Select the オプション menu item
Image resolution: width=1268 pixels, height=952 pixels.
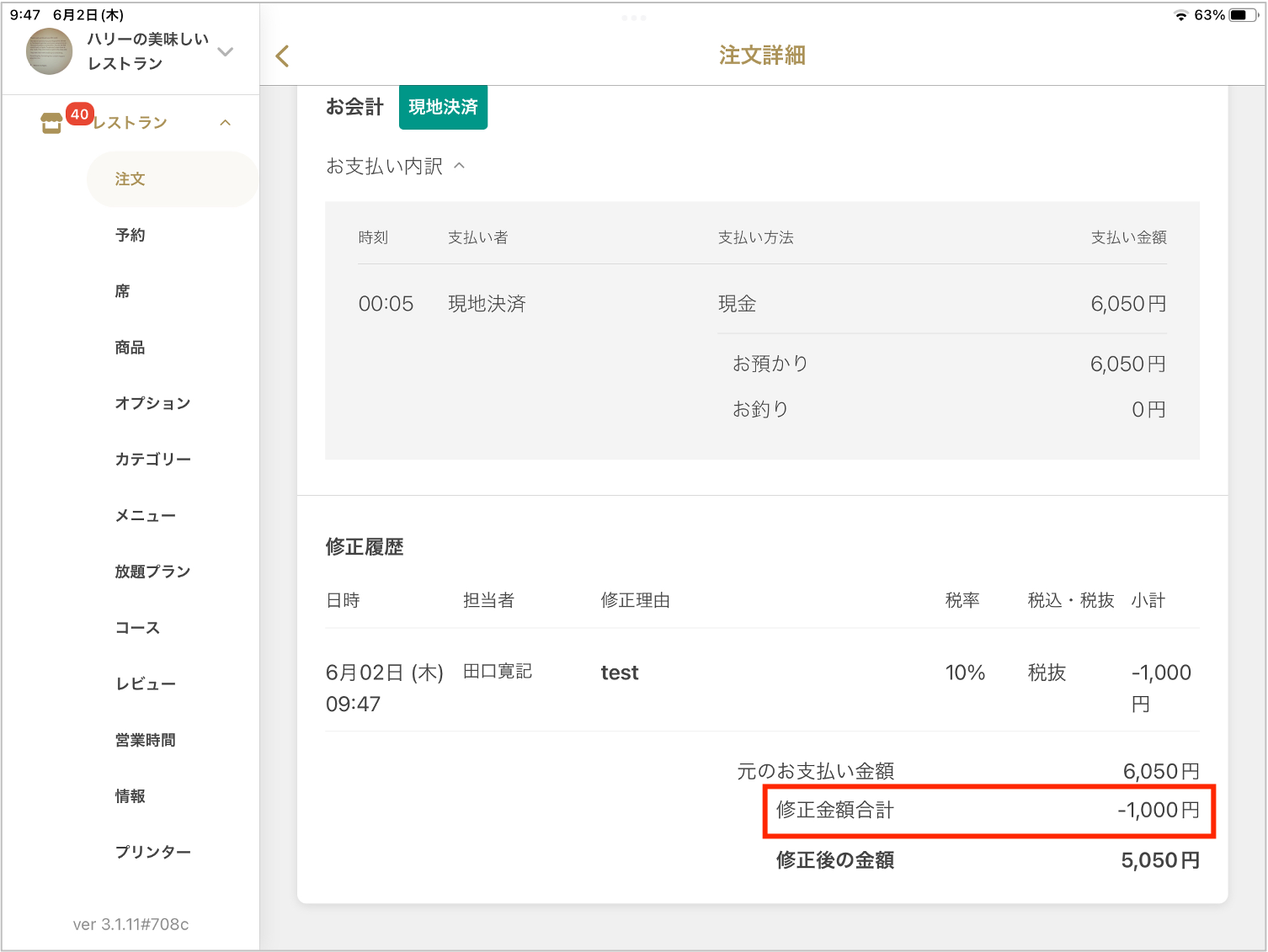coord(152,403)
